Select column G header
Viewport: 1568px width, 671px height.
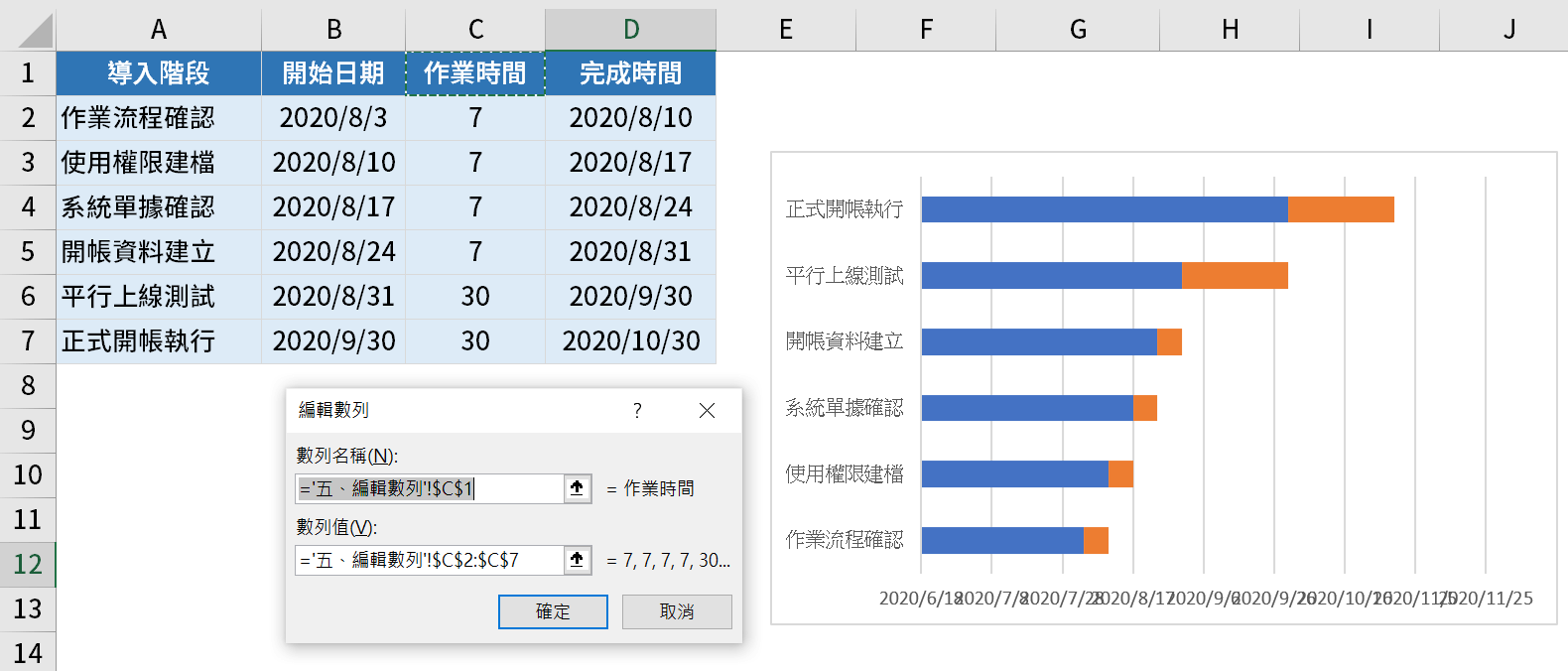(1078, 30)
